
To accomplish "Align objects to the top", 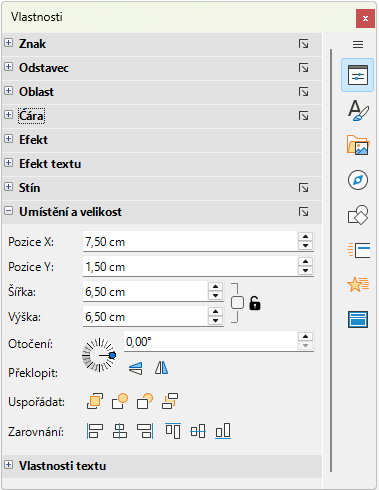I will pos(173,431).
